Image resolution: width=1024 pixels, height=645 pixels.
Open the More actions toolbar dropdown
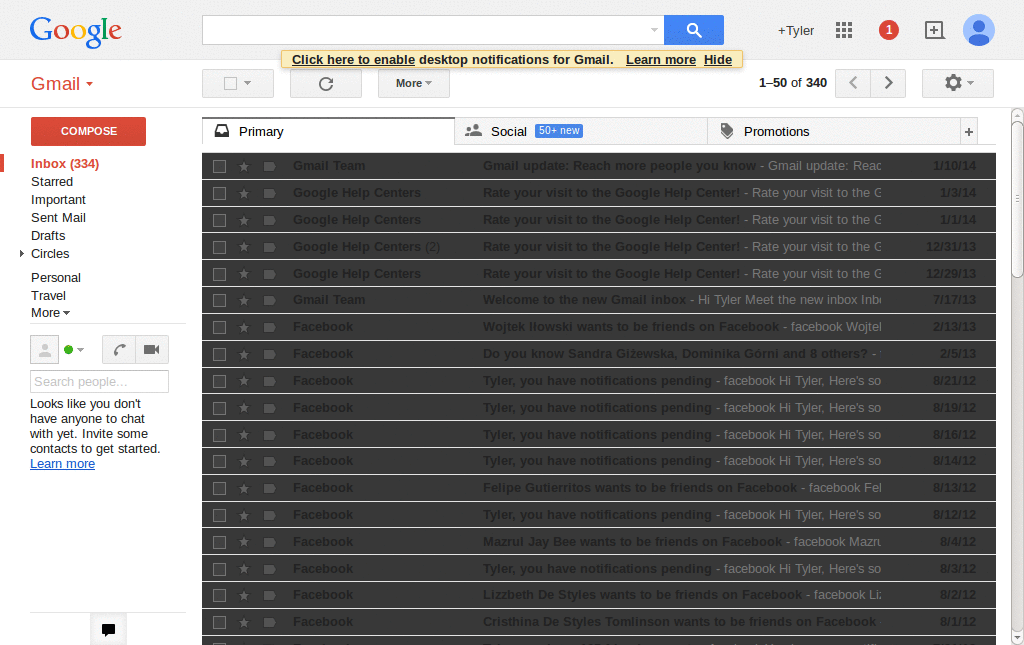point(414,84)
